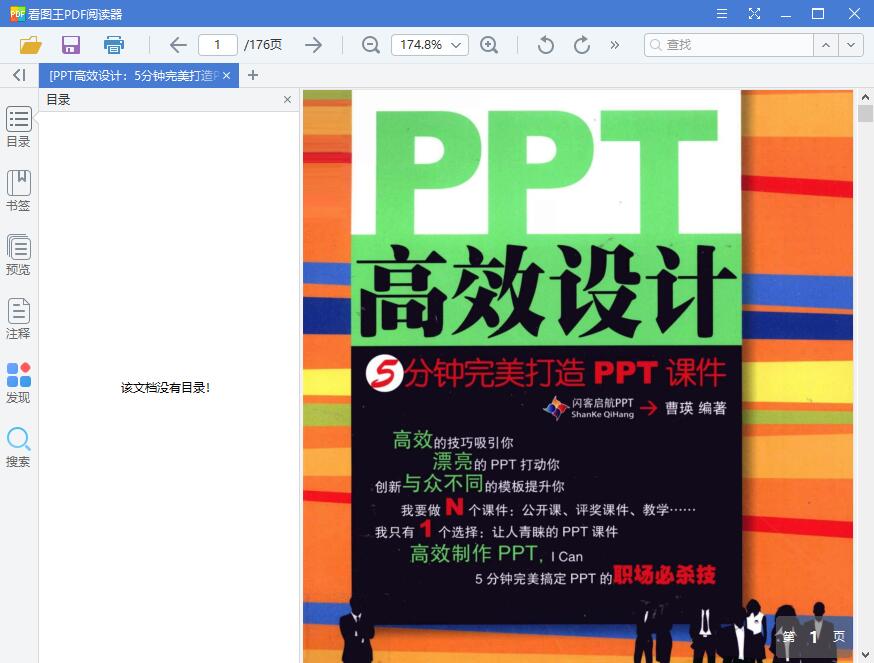Enter fullscreen mode via the expand icon
Screen dimensions: 874x663
[x=754, y=13]
